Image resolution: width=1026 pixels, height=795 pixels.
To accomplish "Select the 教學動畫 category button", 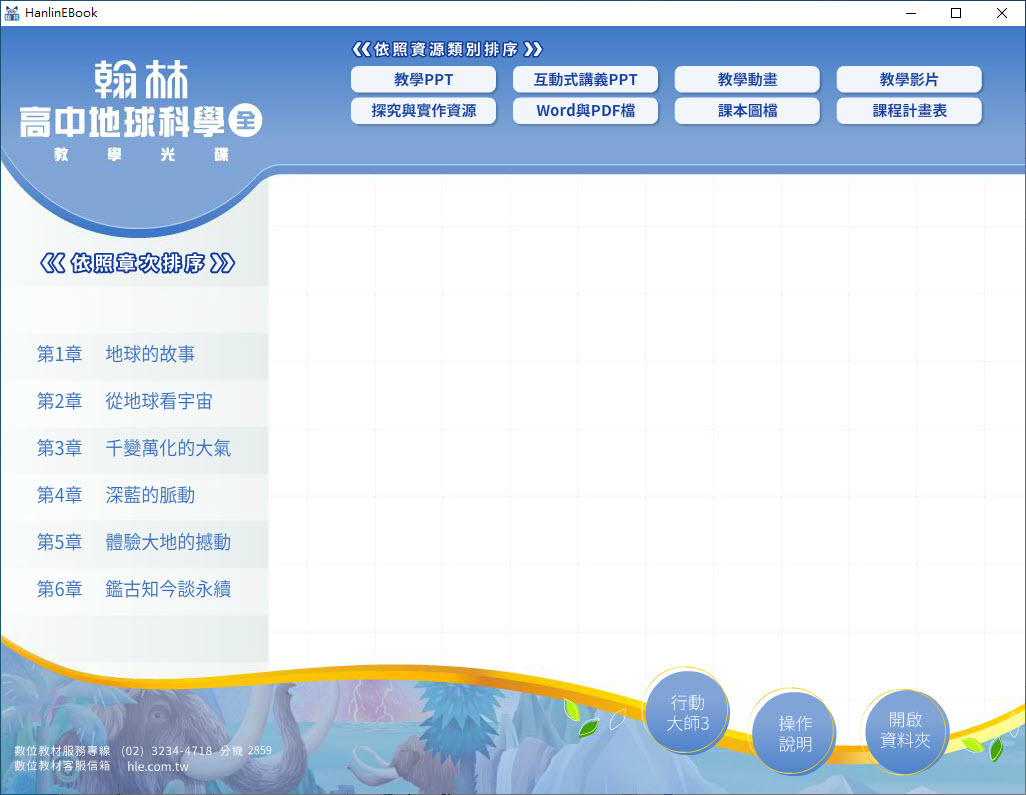I will click(747, 80).
